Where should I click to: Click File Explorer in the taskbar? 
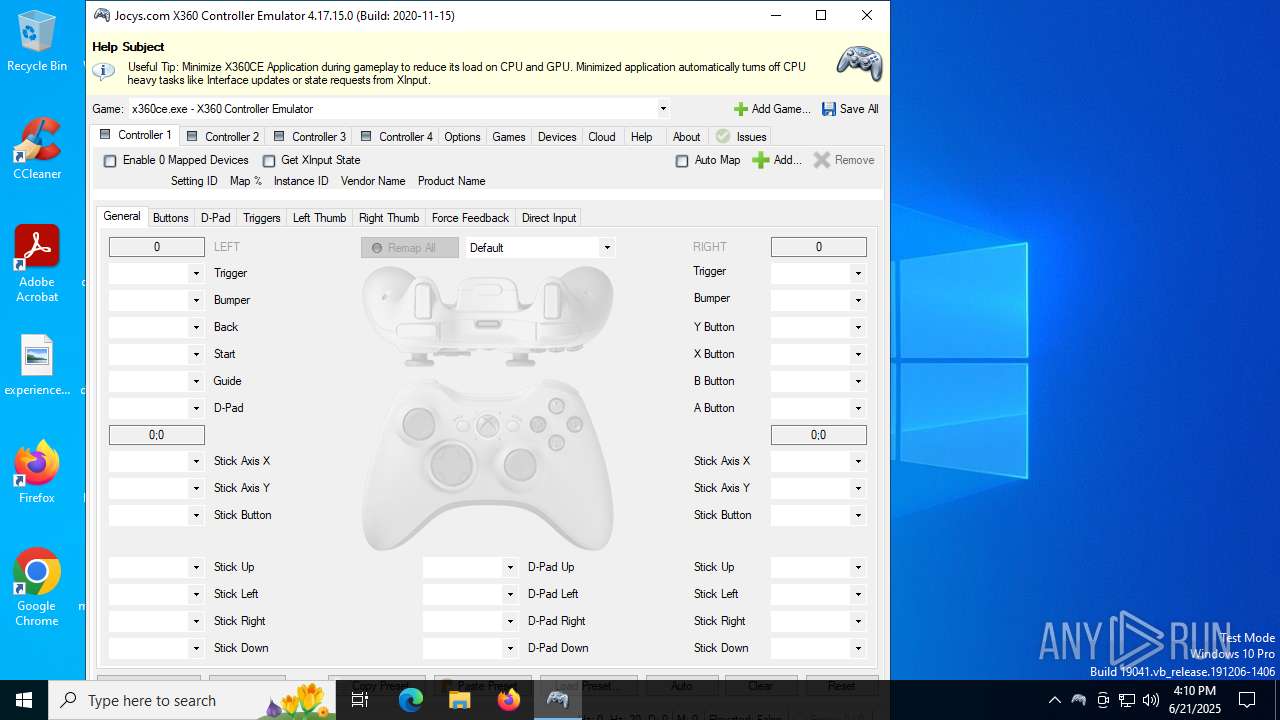click(460, 700)
